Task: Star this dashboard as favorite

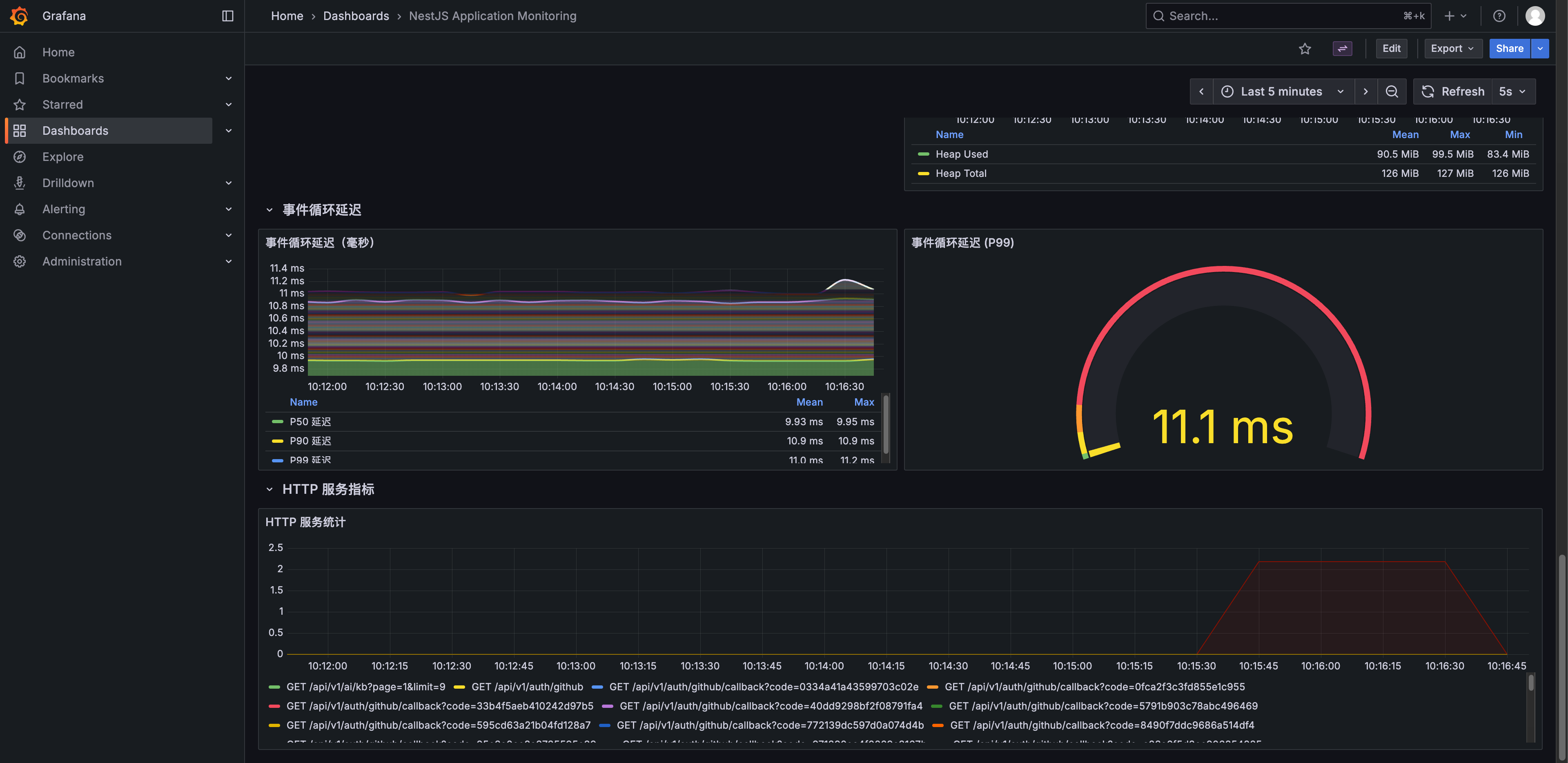Action: 1305,49
